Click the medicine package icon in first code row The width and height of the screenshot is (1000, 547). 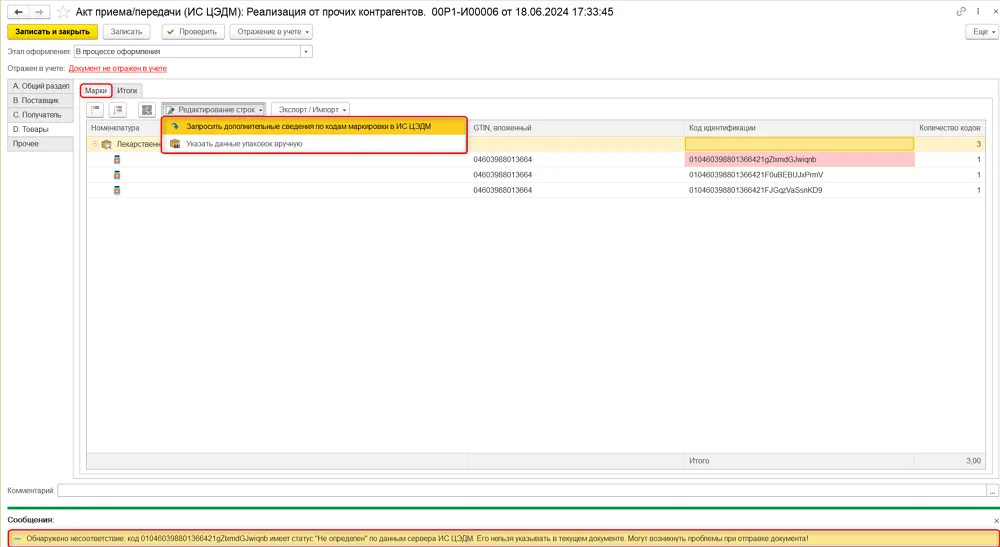pyautogui.click(x=117, y=159)
